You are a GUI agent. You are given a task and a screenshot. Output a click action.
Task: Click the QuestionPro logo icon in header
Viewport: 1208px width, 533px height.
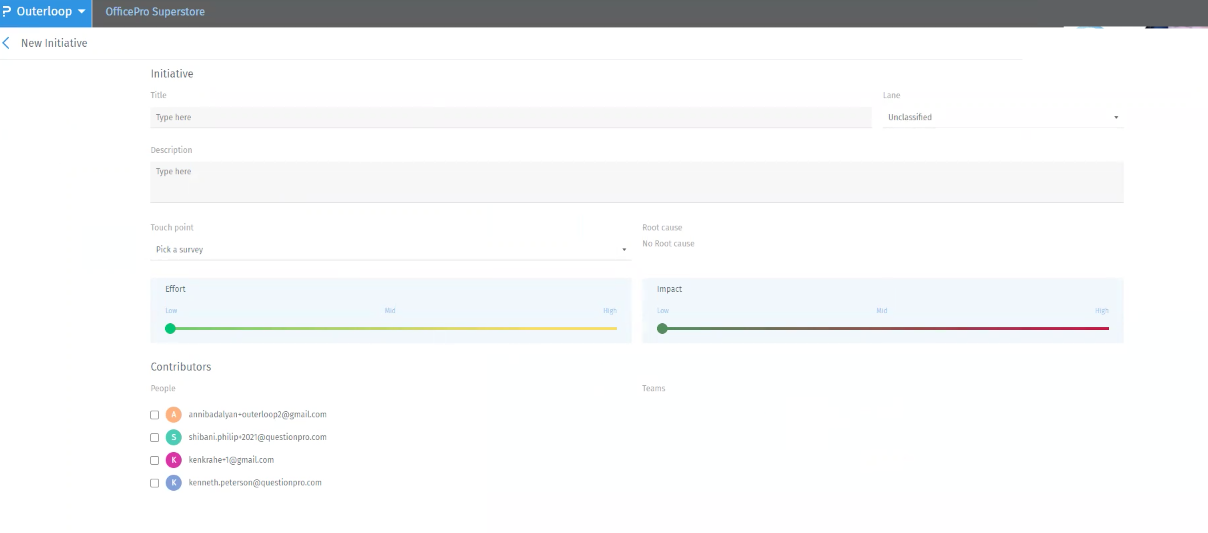pos(8,11)
